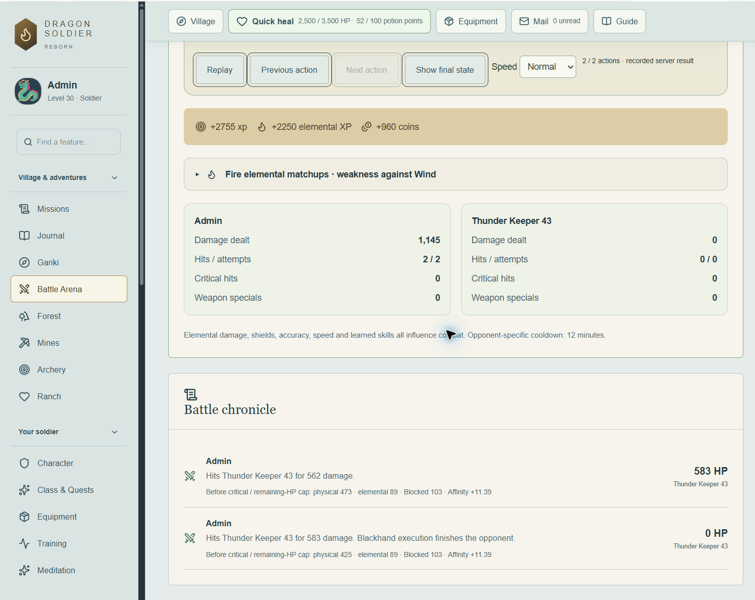
Task: Click the Blackhand execution log line
Action: (x=360, y=538)
